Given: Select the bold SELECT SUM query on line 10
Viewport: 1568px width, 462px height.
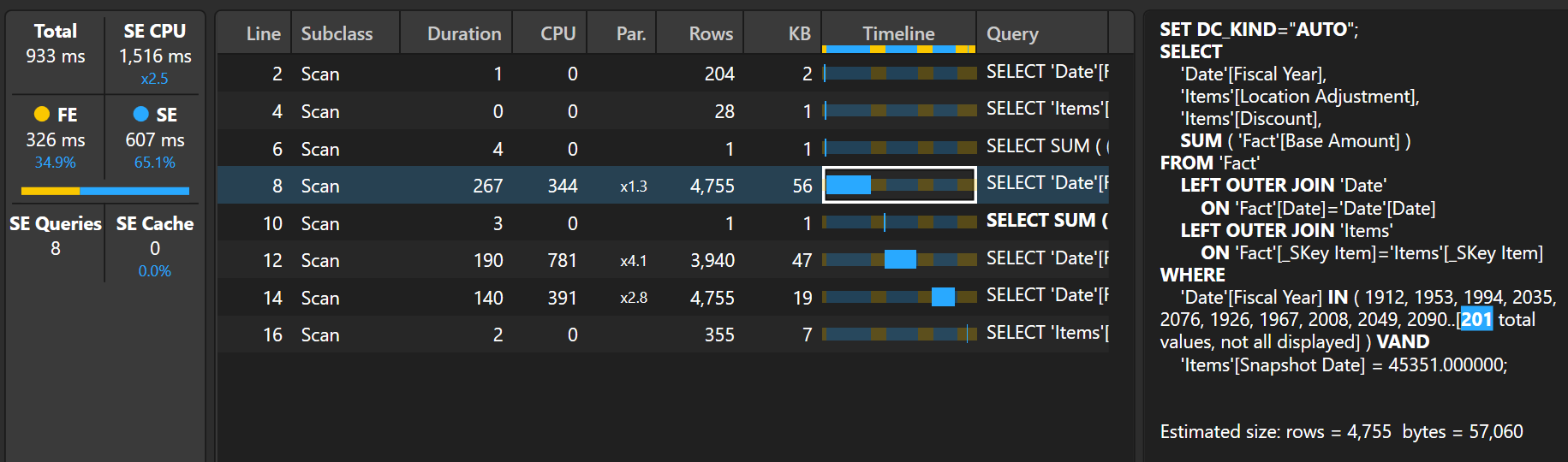Looking at the screenshot, I should 1046,221.
